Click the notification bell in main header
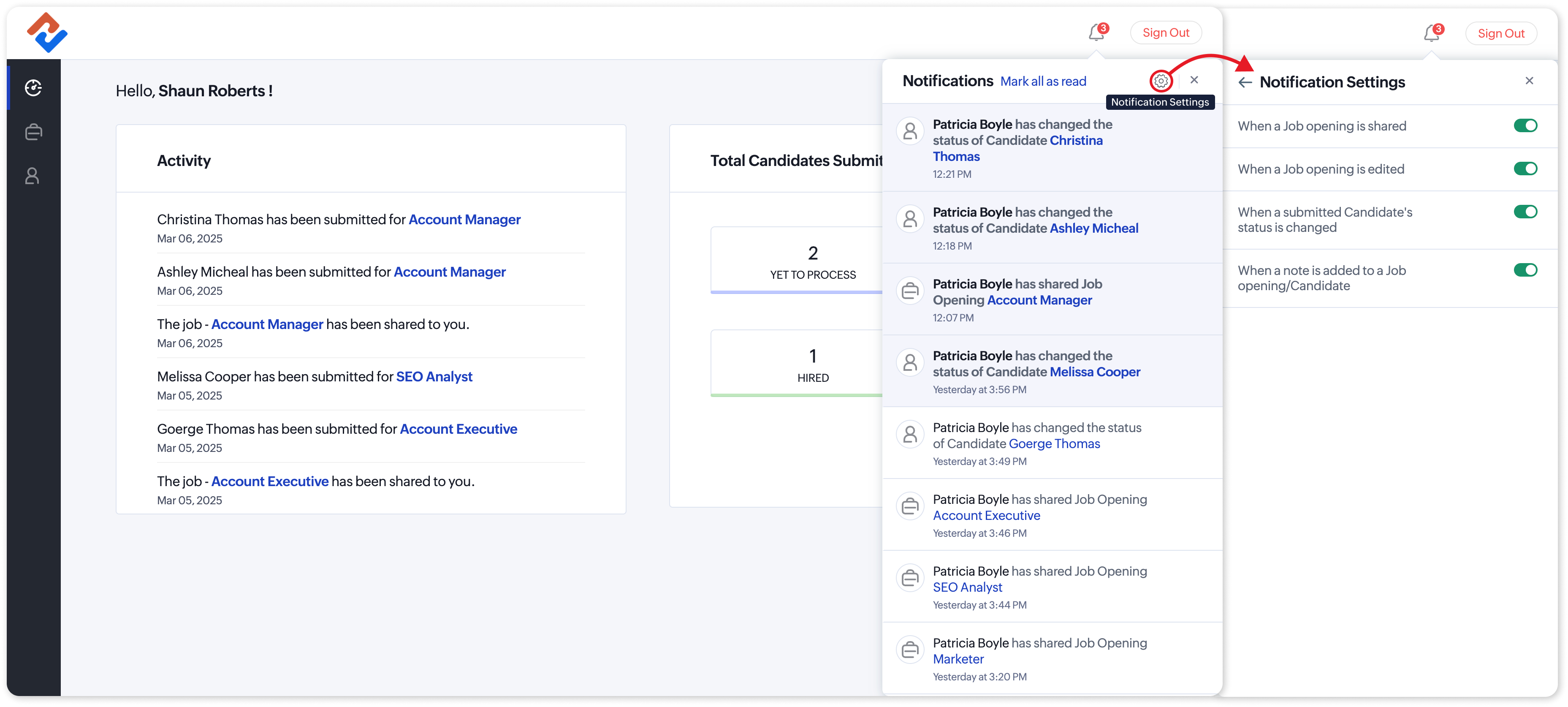This screenshot has height=707, width=1568. 1096,33
